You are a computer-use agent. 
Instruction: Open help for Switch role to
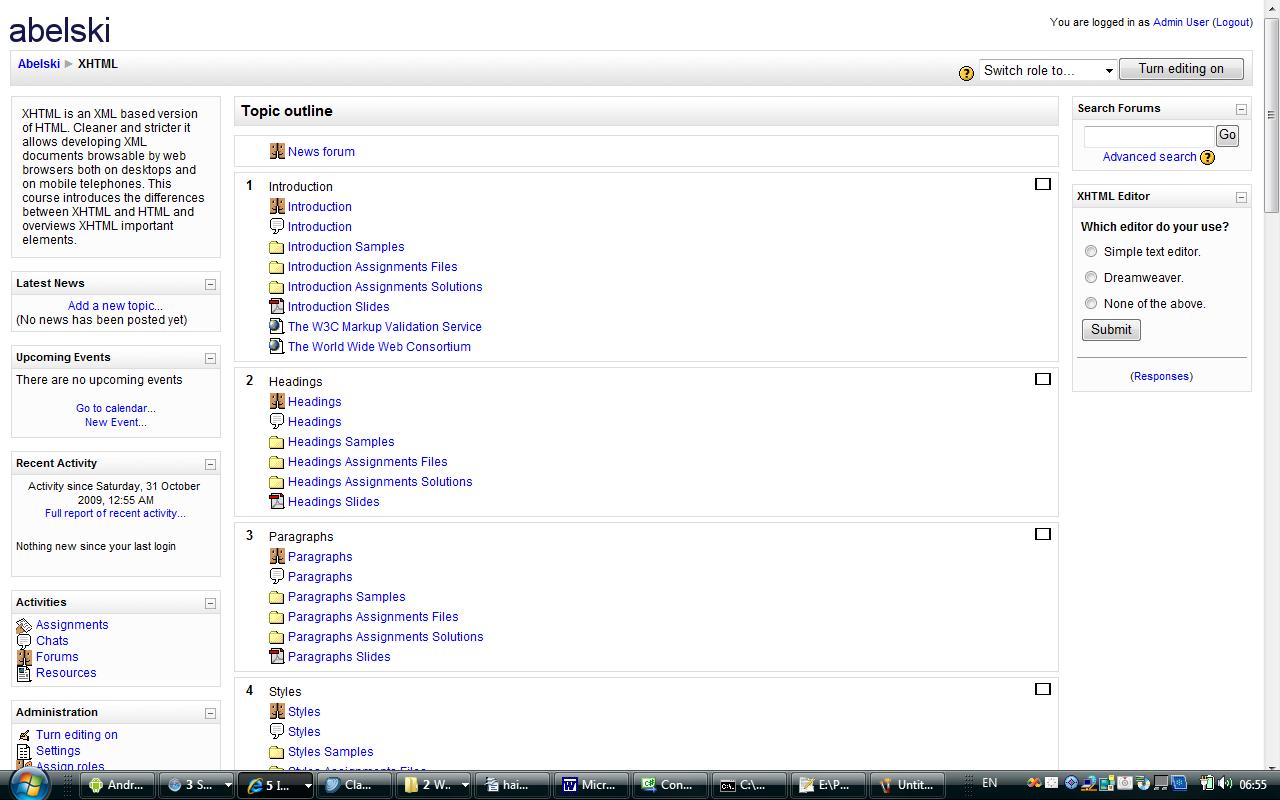point(966,73)
